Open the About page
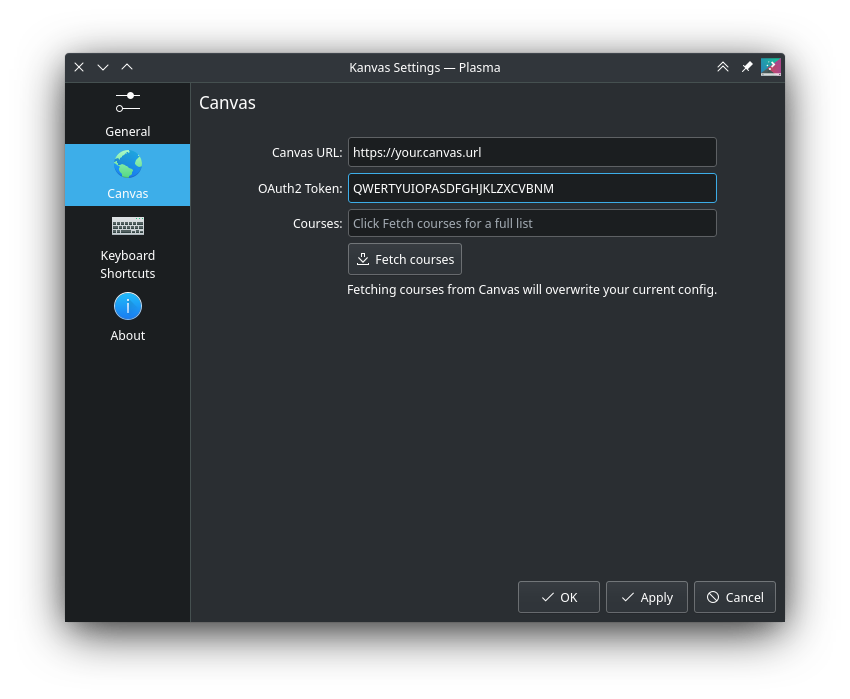The height and width of the screenshot is (699, 850). (127, 317)
